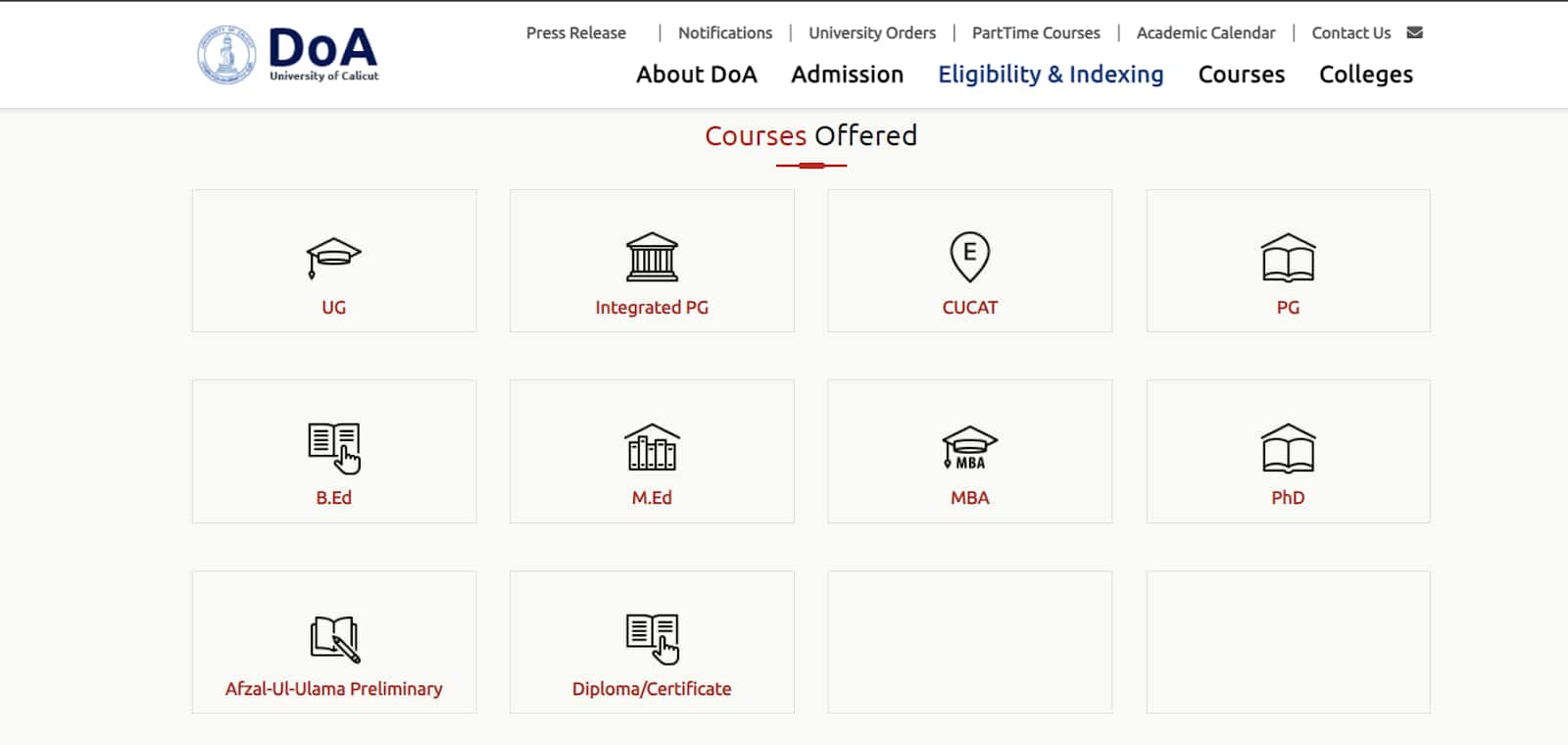Image resolution: width=1568 pixels, height=745 pixels.
Task: Click the M.Ed library building icon
Action: [652, 448]
